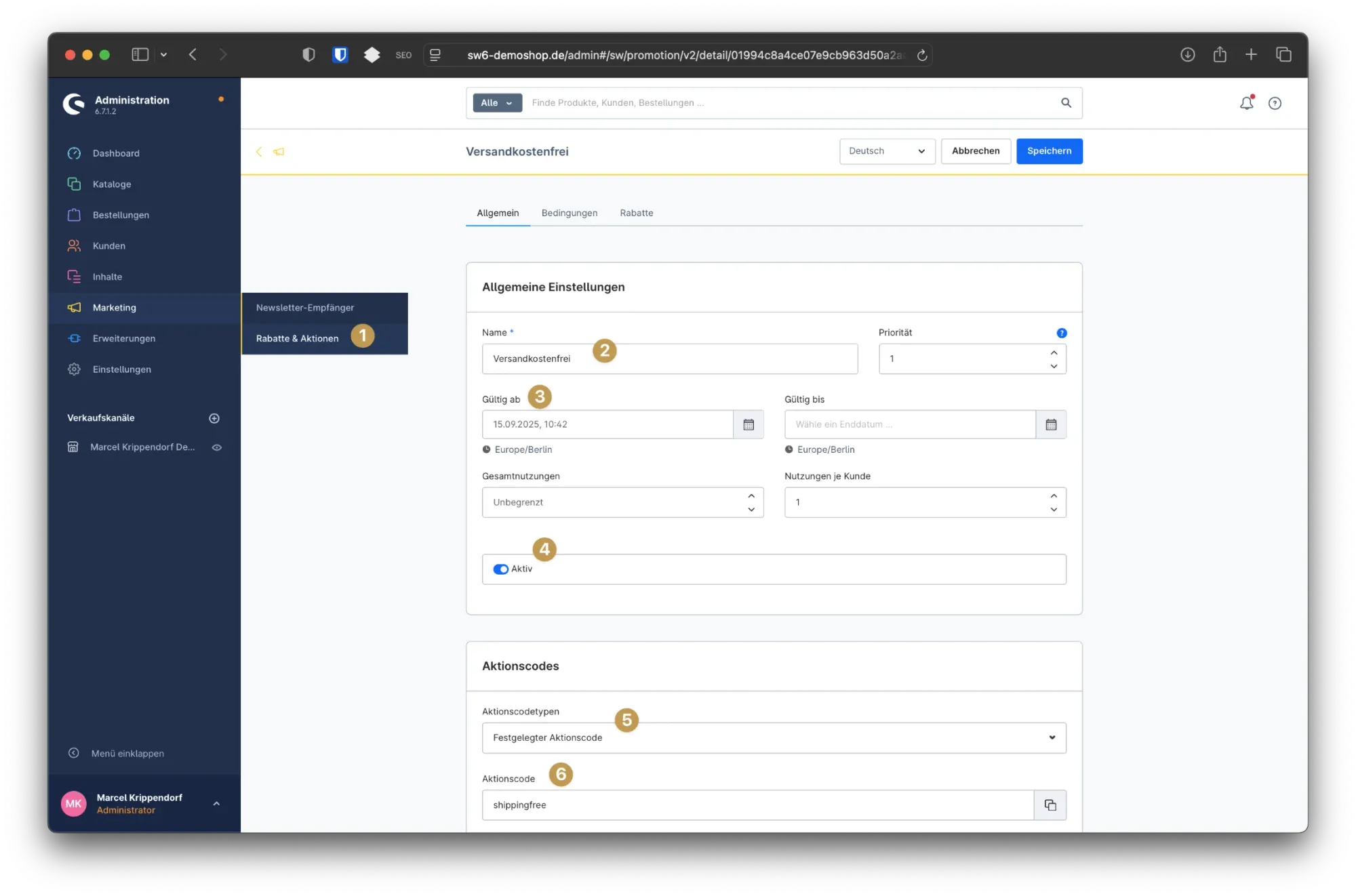Open Bestellungen via its sidebar icon
The image size is (1356, 896).
point(74,215)
